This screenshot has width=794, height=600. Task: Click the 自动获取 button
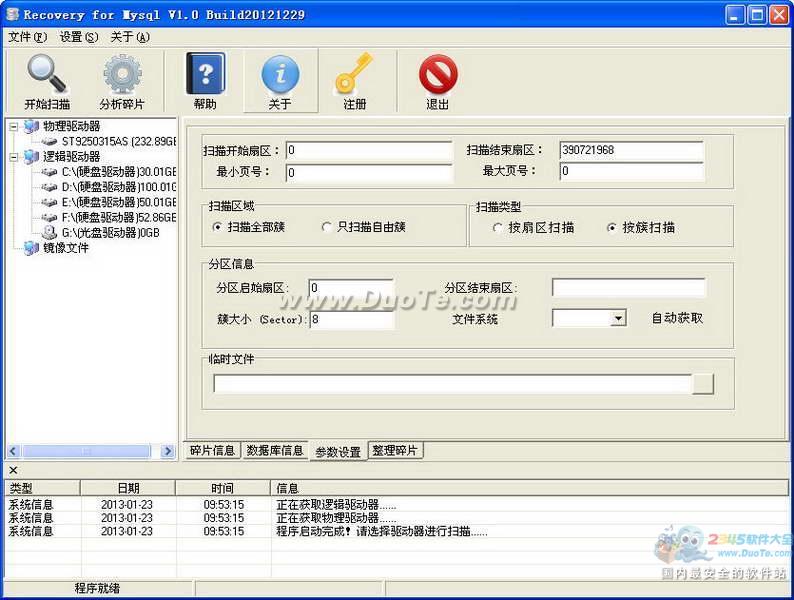(677, 318)
